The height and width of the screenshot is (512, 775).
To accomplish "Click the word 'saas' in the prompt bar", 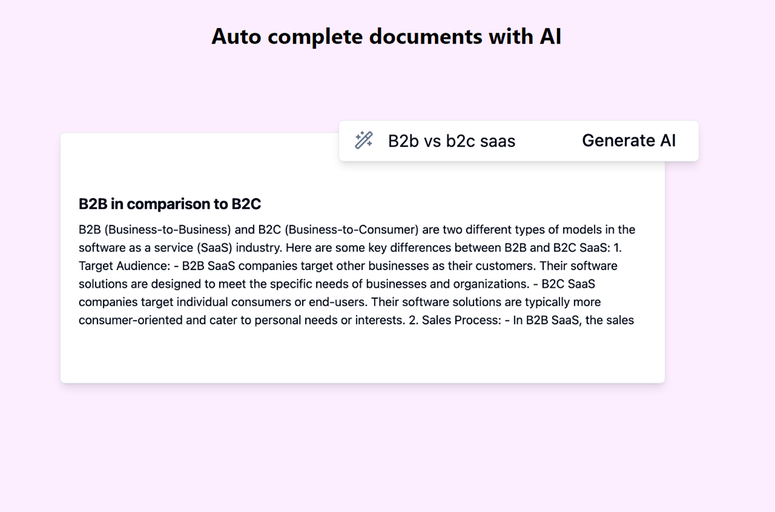I will (497, 141).
